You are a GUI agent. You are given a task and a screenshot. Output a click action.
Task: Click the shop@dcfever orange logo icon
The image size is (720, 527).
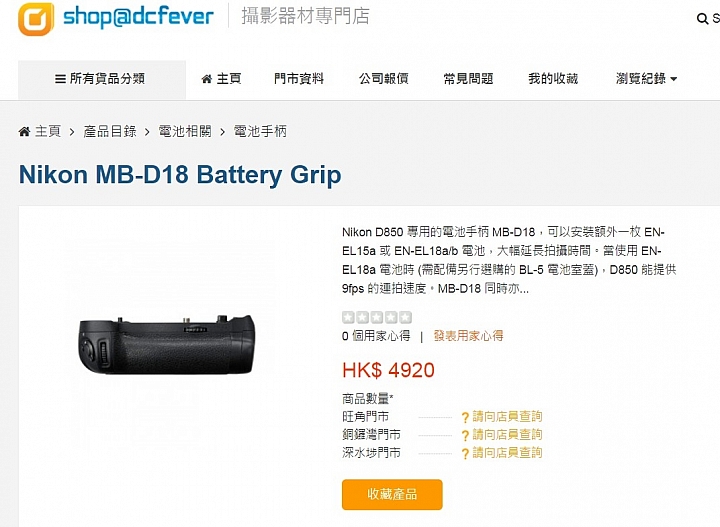[x=36, y=19]
